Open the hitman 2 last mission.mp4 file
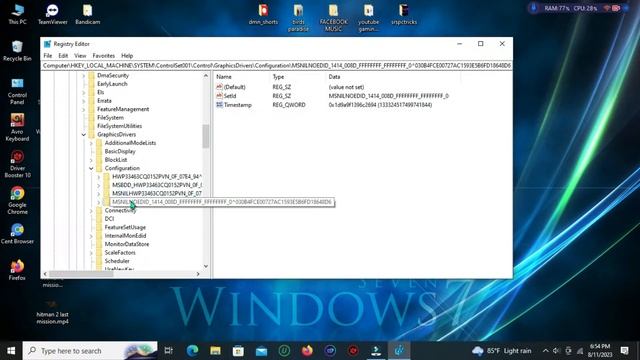 [x=52, y=312]
